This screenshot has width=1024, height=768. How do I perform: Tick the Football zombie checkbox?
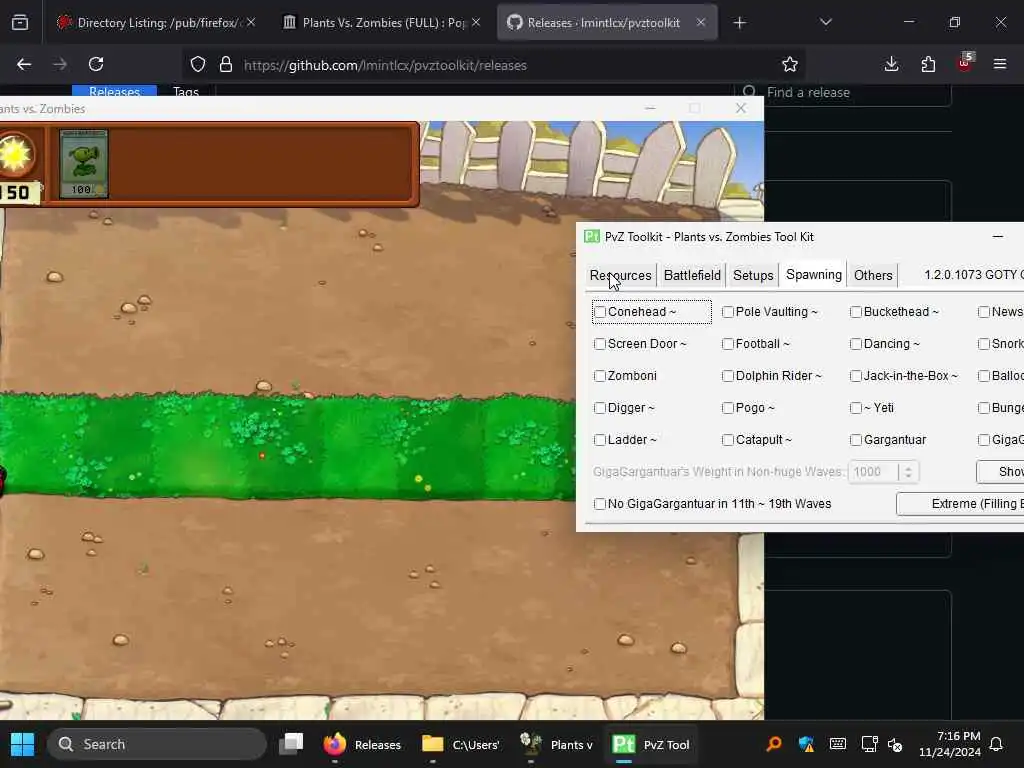[728, 344]
